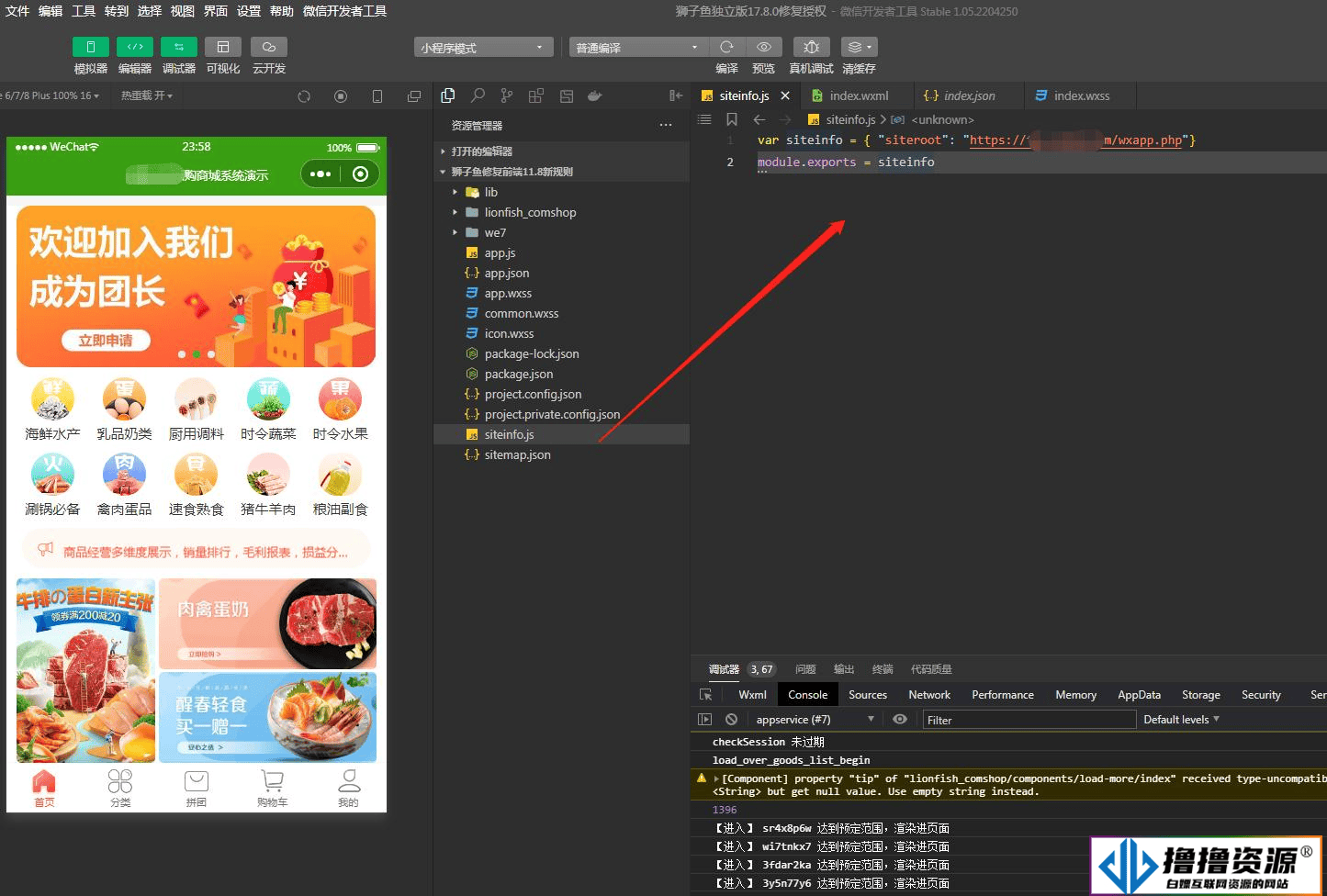Open the device model and zoom dropdown
The width and height of the screenshot is (1327, 896).
point(51,95)
